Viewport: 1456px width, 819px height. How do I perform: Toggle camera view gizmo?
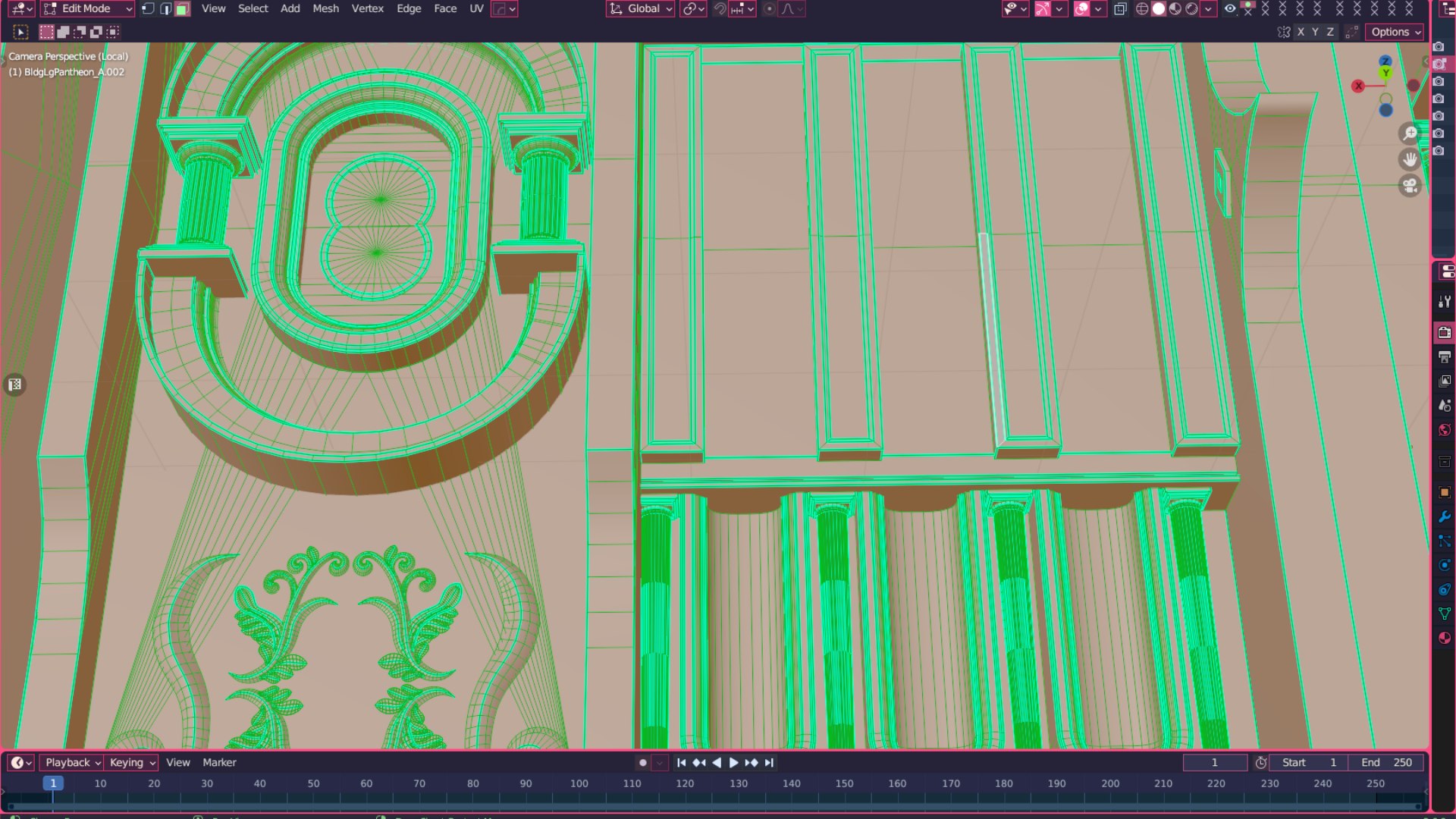click(1410, 186)
